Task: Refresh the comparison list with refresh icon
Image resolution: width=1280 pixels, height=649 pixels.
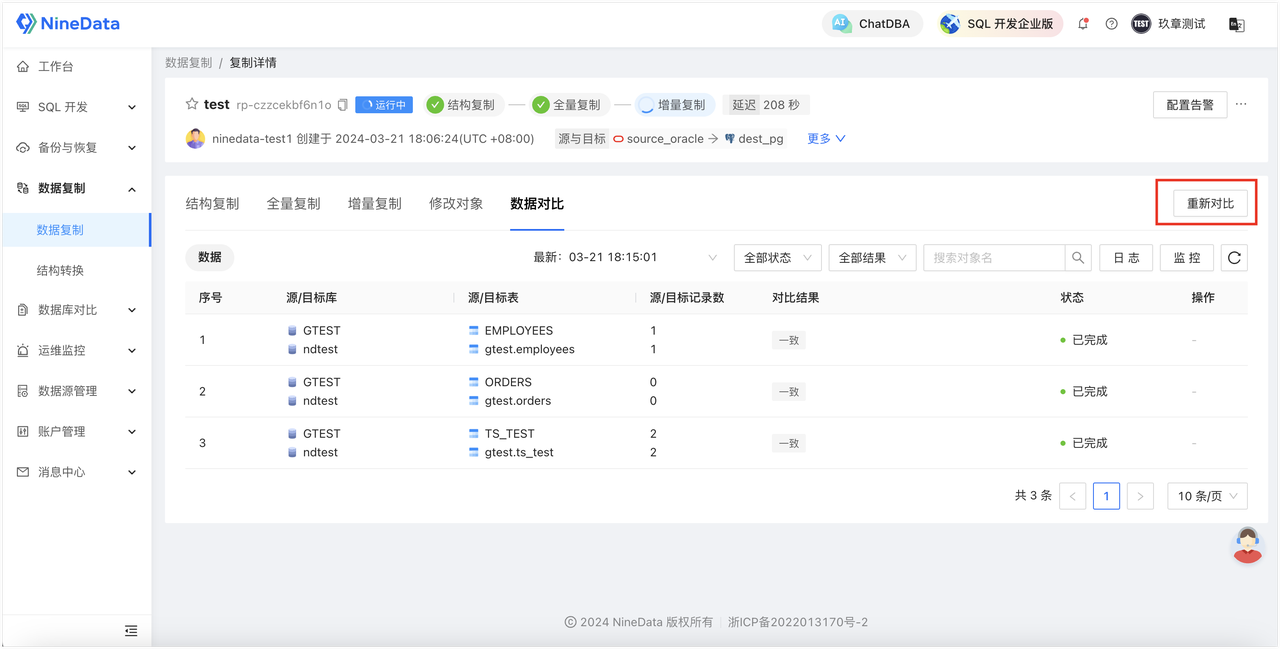Action: point(1233,257)
